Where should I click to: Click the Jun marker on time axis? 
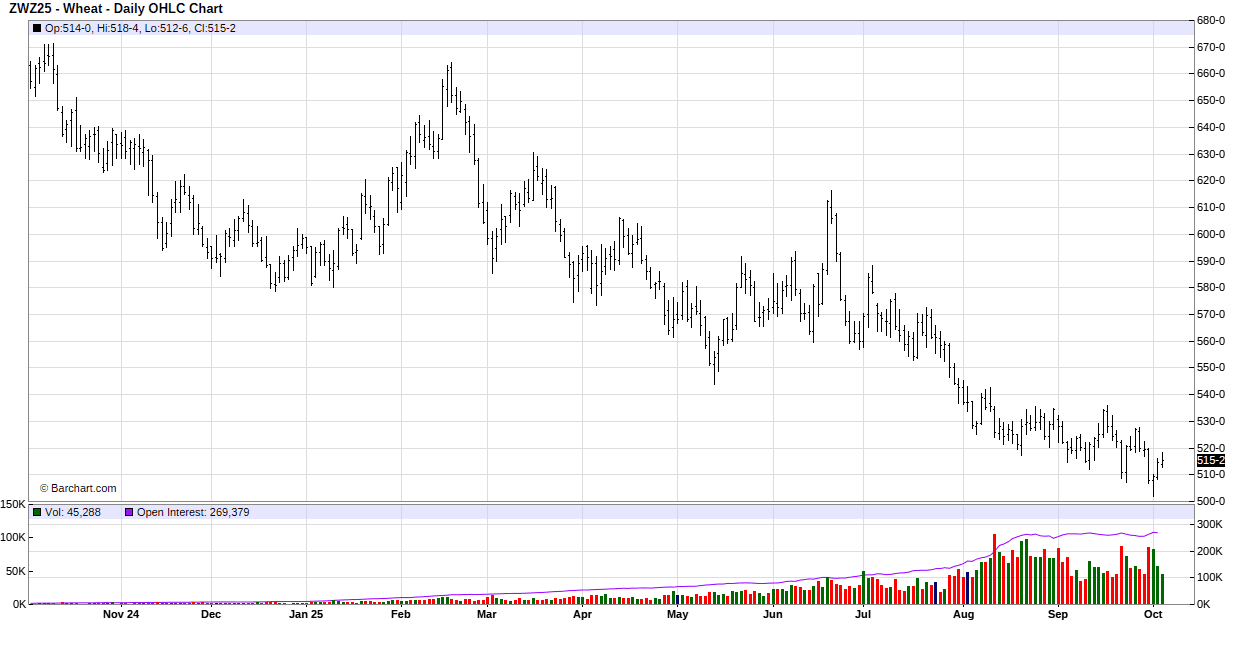tap(772, 615)
